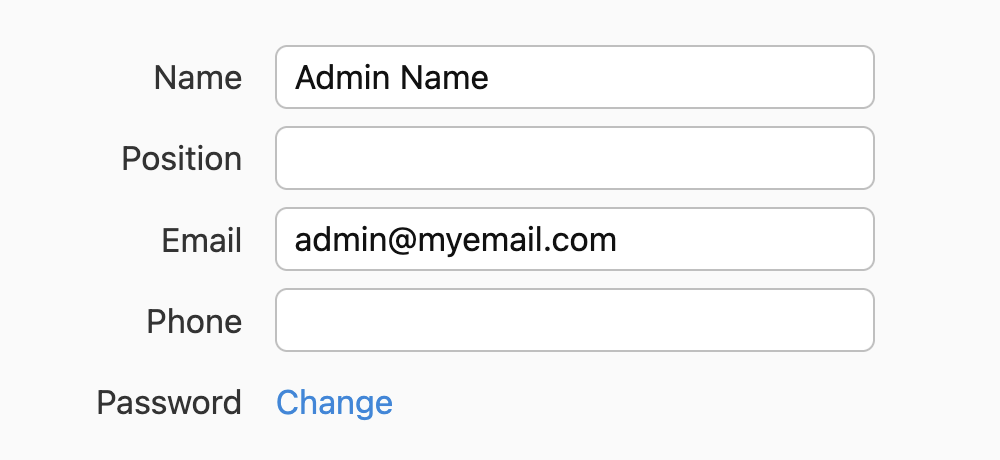Click the second word of "Admin Name" value
This screenshot has height=460, width=1000.
pos(445,77)
